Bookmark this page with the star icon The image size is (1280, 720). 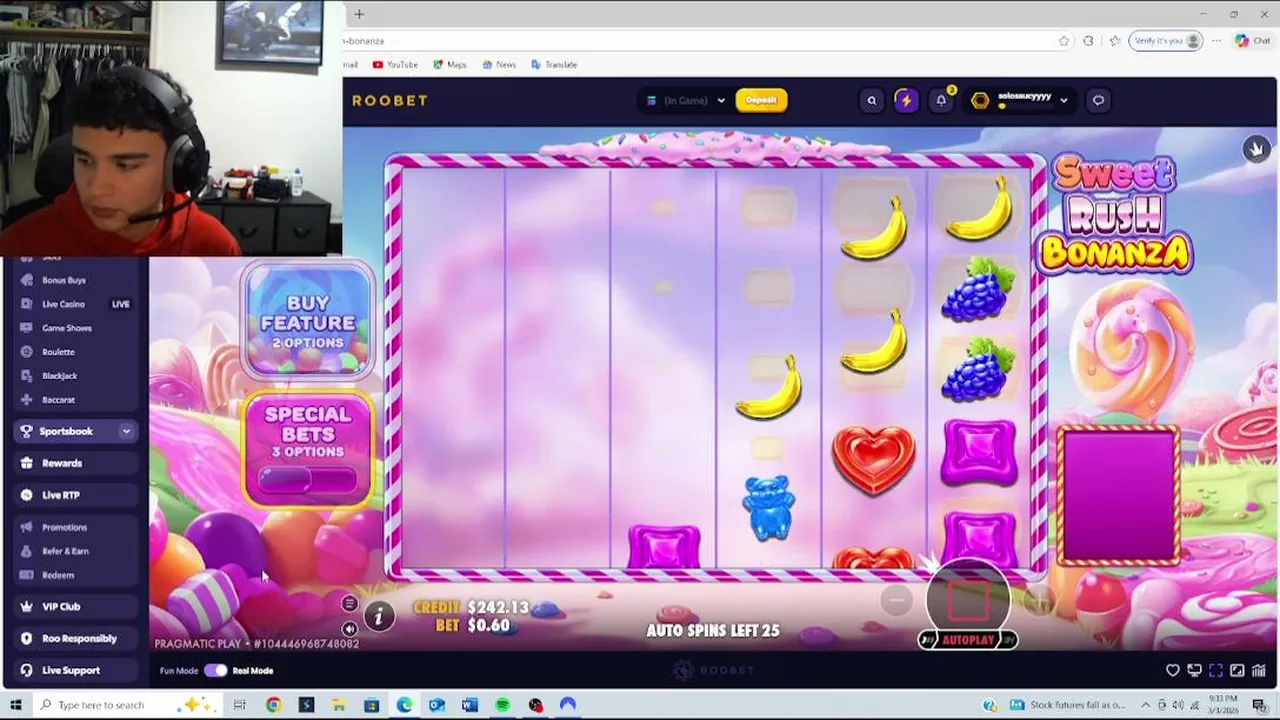tap(1064, 41)
